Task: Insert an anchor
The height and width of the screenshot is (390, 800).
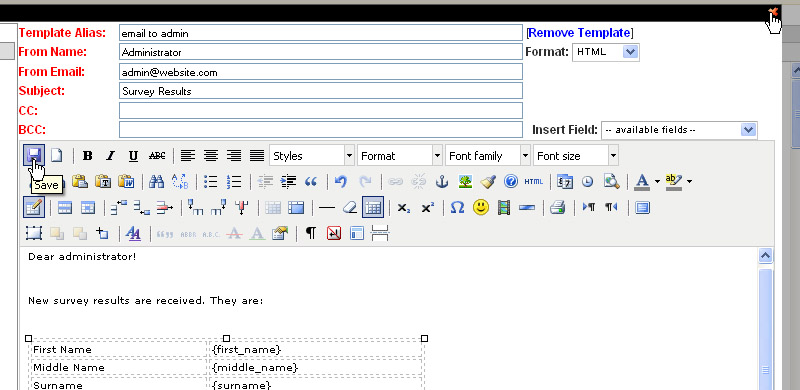Action: pos(442,181)
